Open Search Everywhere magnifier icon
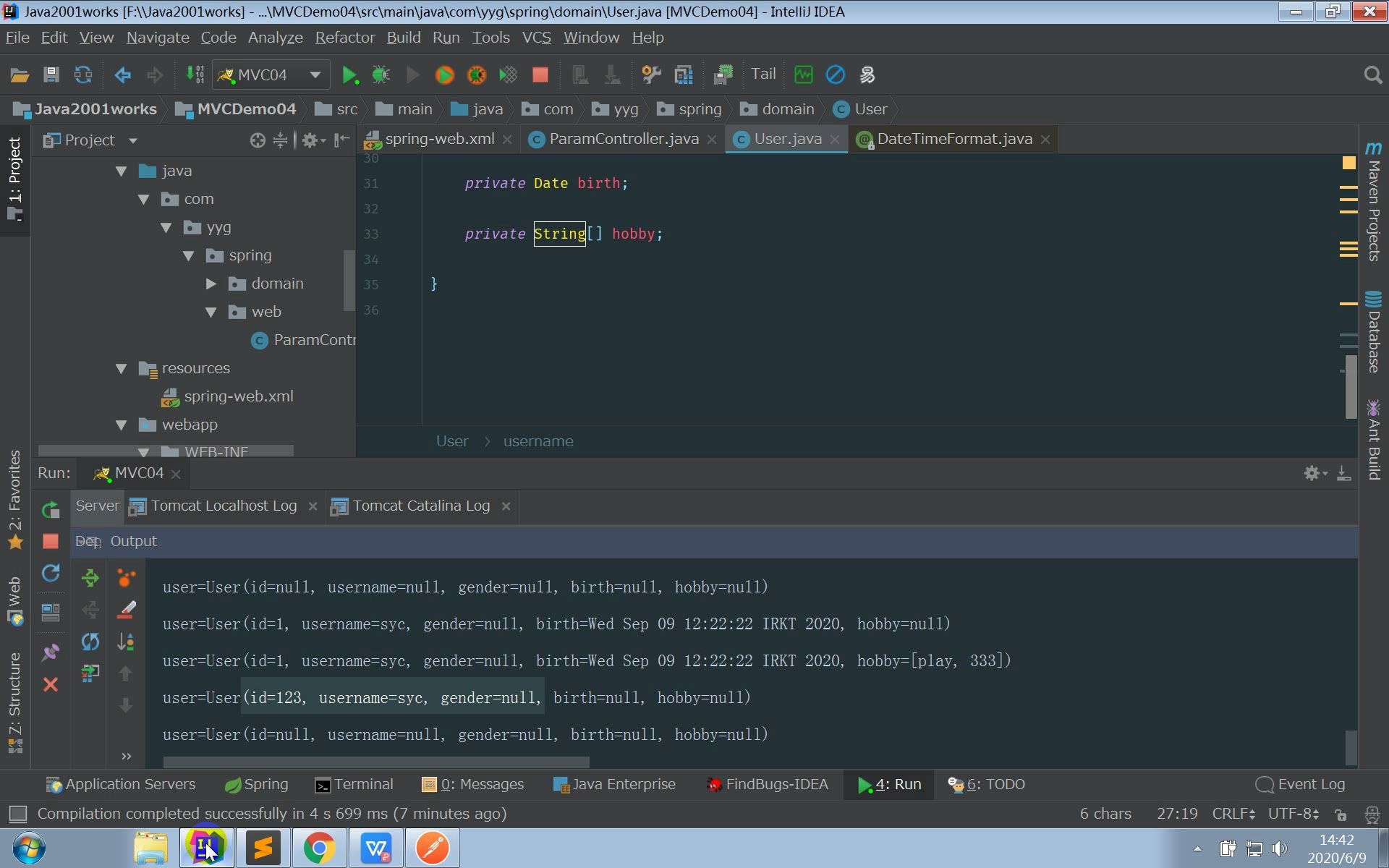The image size is (1389, 868). [1372, 75]
